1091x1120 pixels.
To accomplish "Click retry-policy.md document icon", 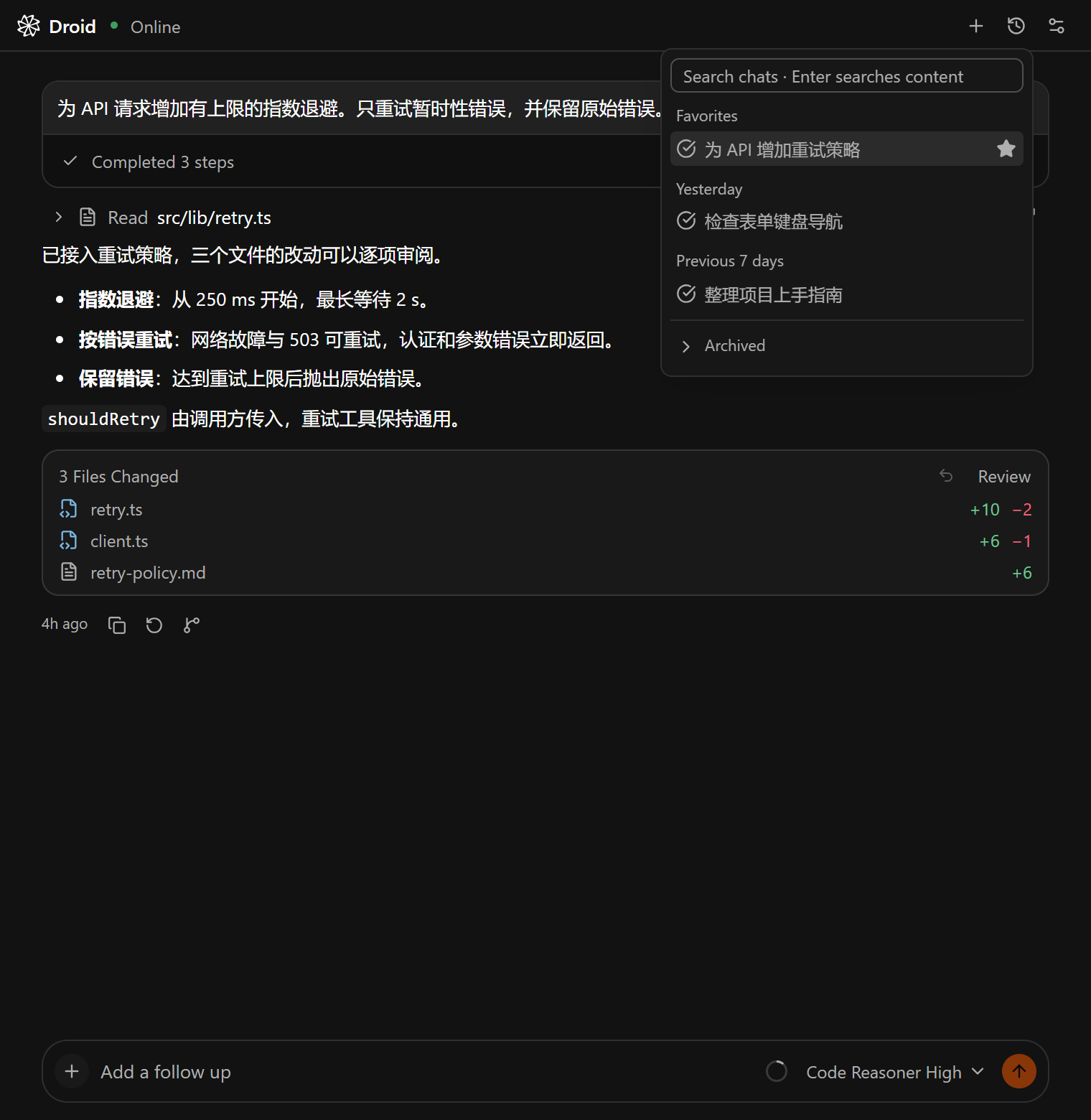I will (68, 572).
